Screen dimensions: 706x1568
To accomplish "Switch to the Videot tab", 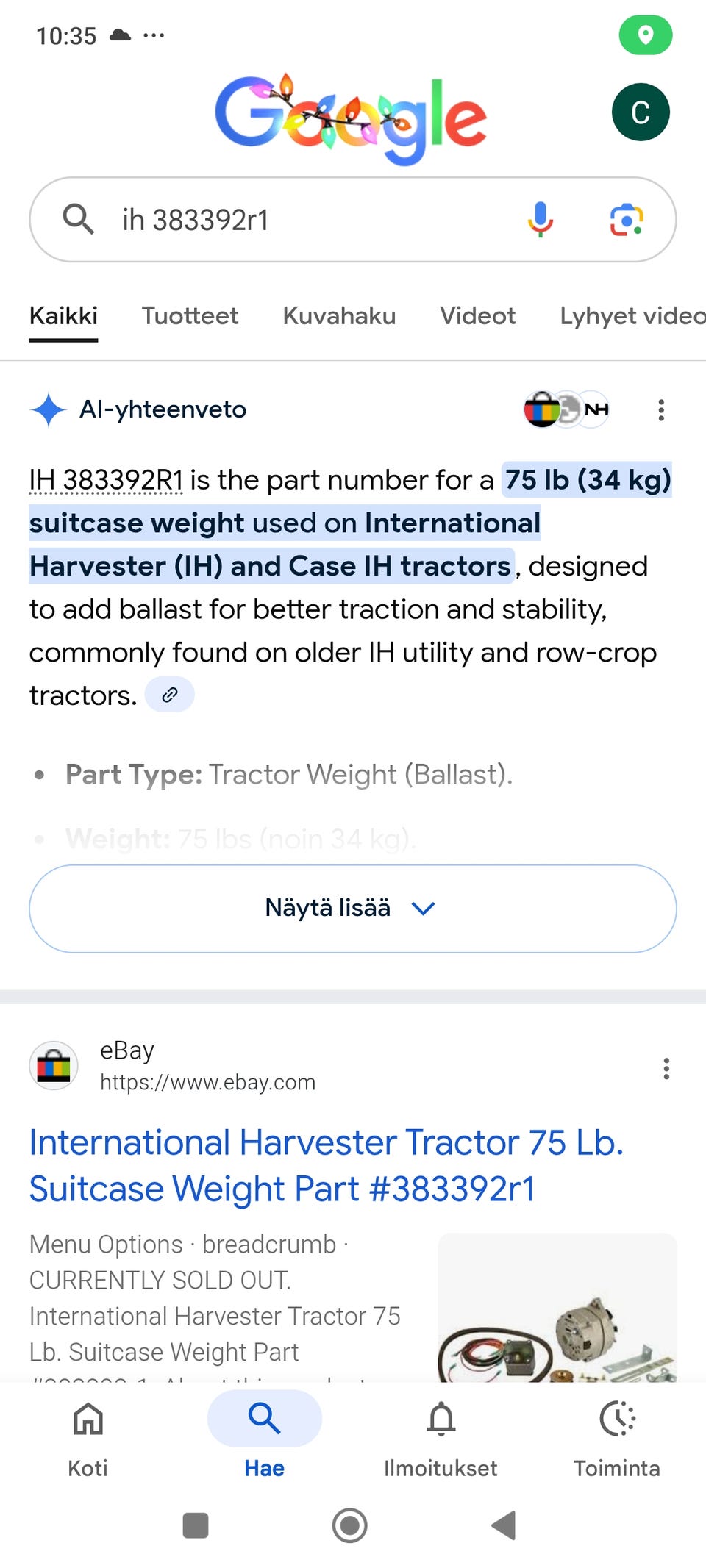I will (x=477, y=316).
